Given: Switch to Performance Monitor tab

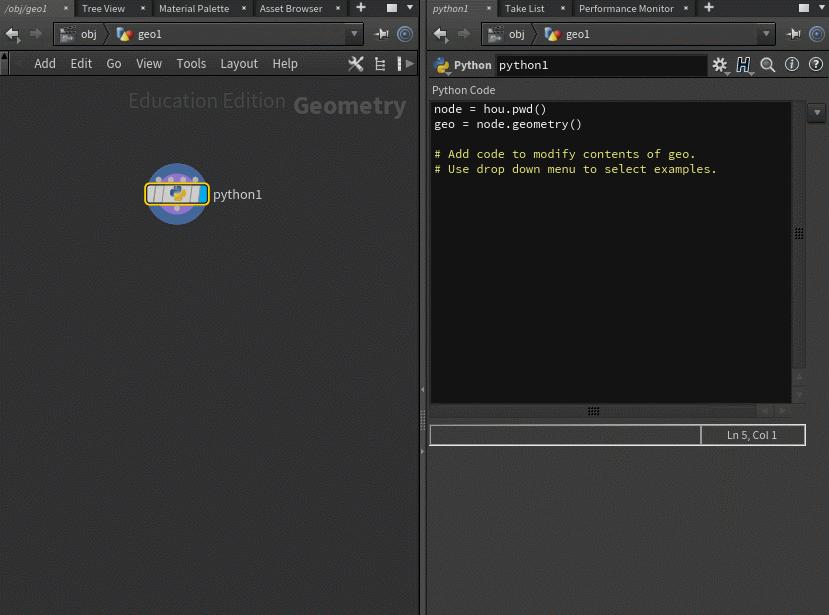Looking at the screenshot, I should click(626, 8).
